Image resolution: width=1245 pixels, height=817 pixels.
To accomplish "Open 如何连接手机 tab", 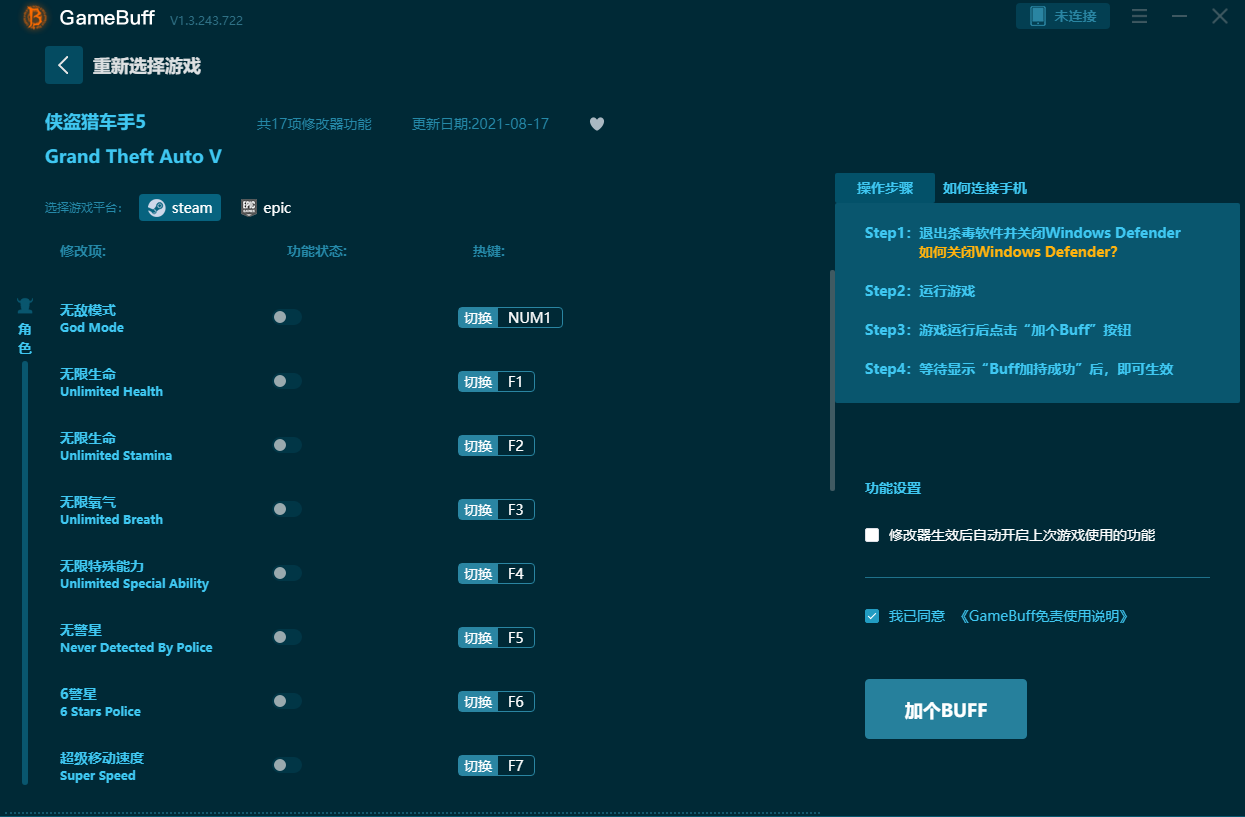I will 984,188.
